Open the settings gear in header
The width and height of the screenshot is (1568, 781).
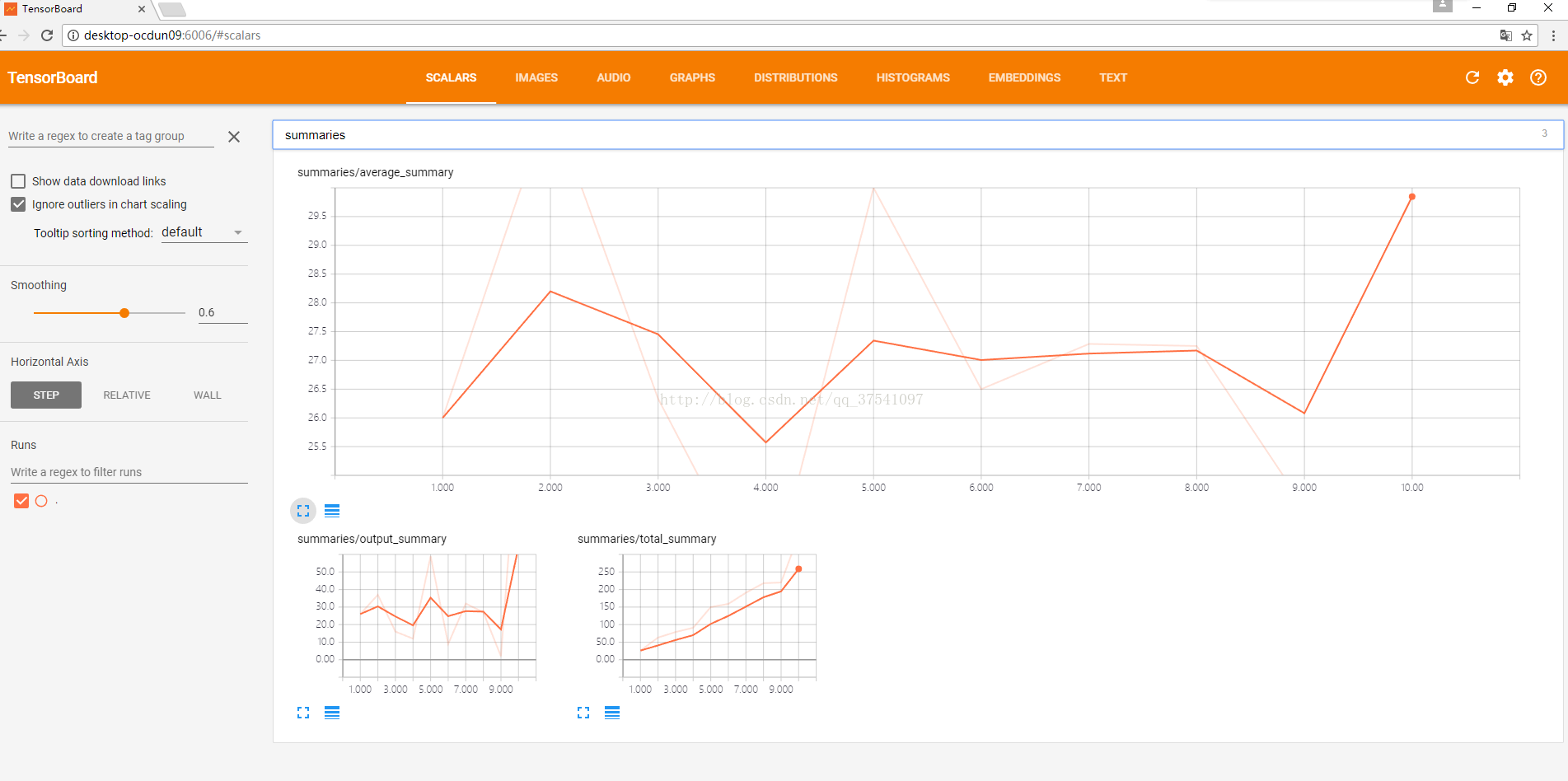(x=1505, y=77)
